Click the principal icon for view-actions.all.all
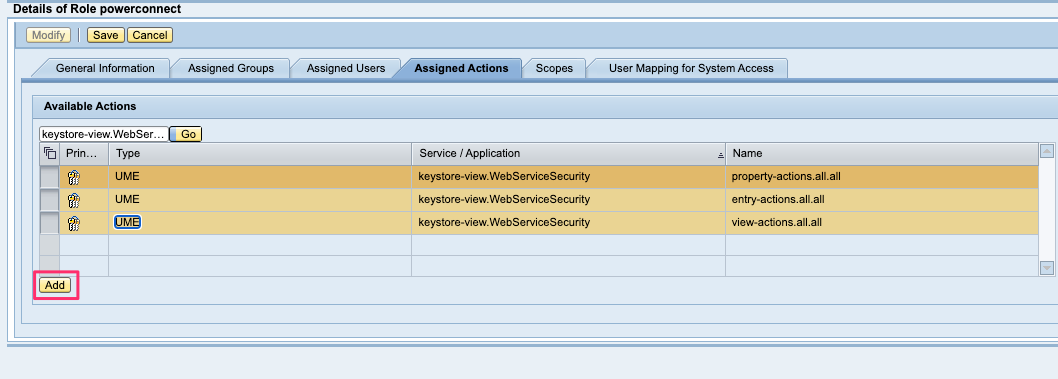The width and height of the screenshot is (1058, 379). pyautogui.click(x=74, y=223)
